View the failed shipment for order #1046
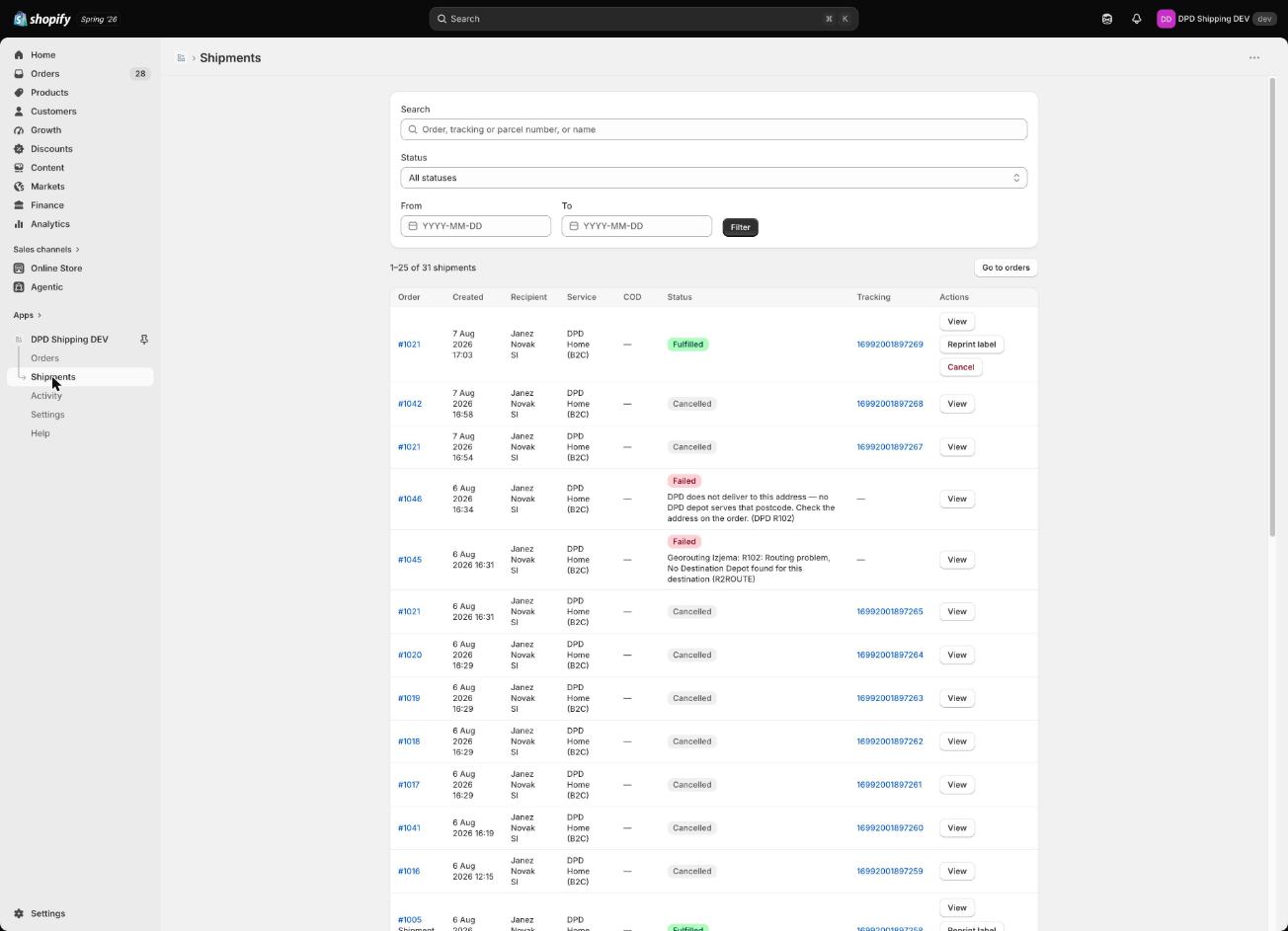1288x931 pixels. (957, 499)
